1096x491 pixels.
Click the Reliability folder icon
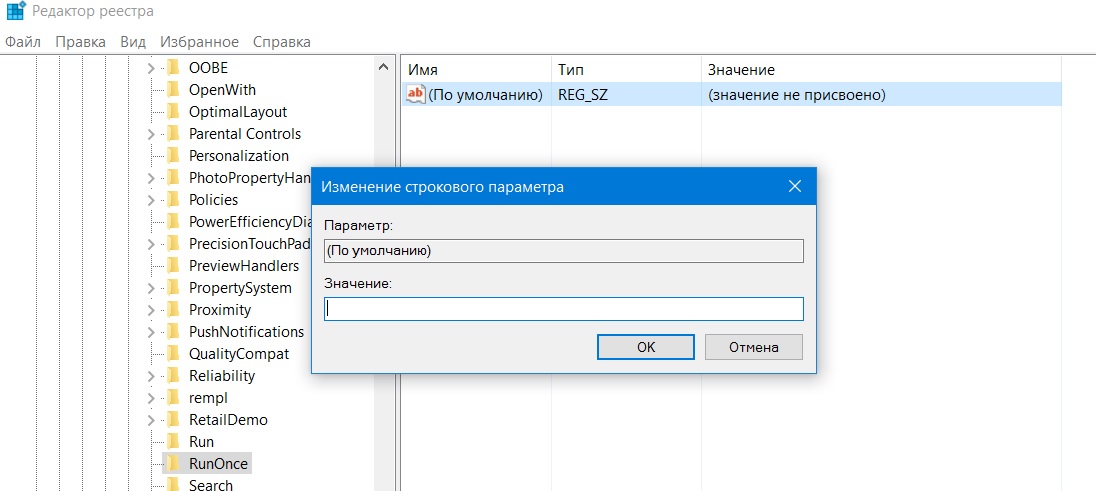[172, 376]
